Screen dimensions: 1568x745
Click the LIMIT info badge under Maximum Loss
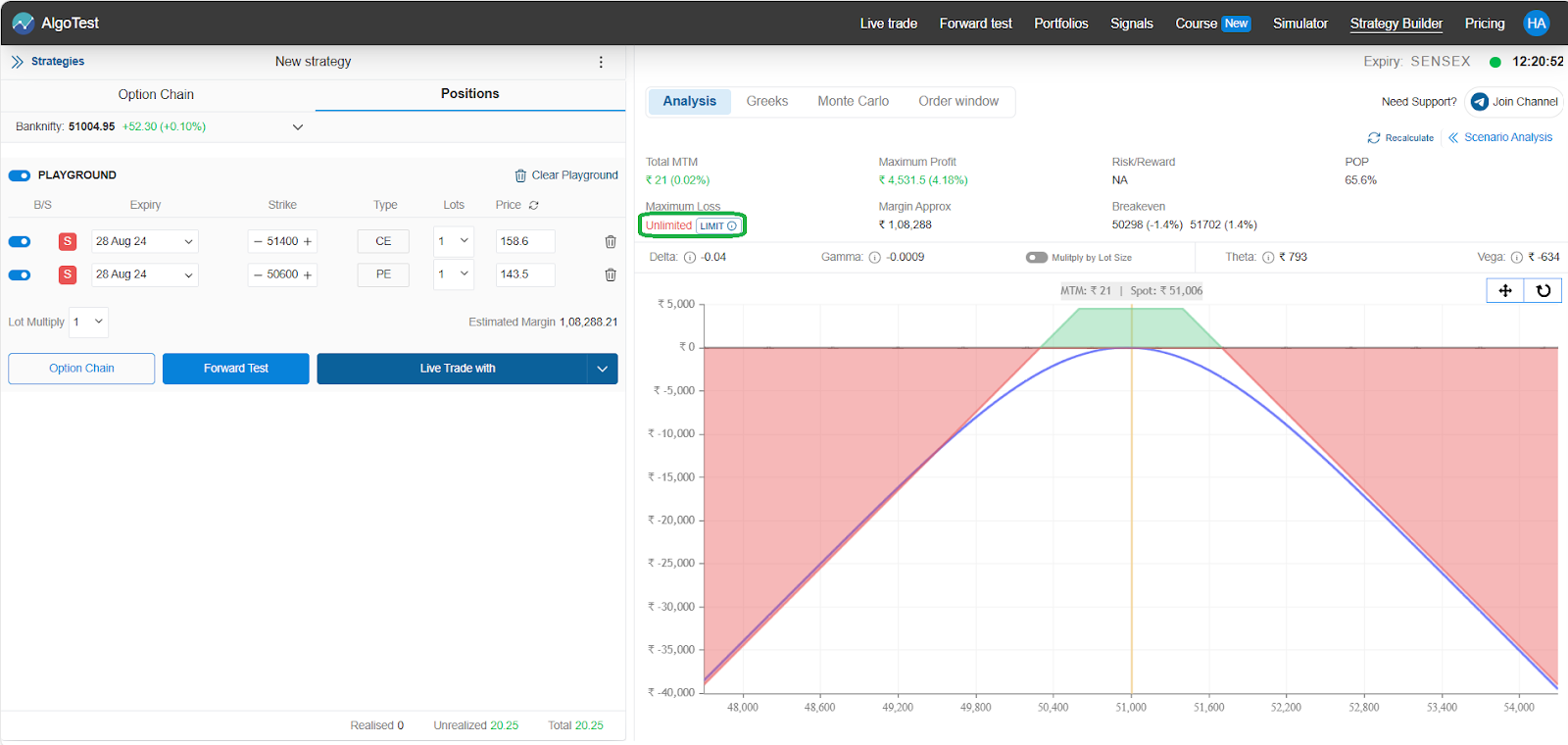click(718, 225)
